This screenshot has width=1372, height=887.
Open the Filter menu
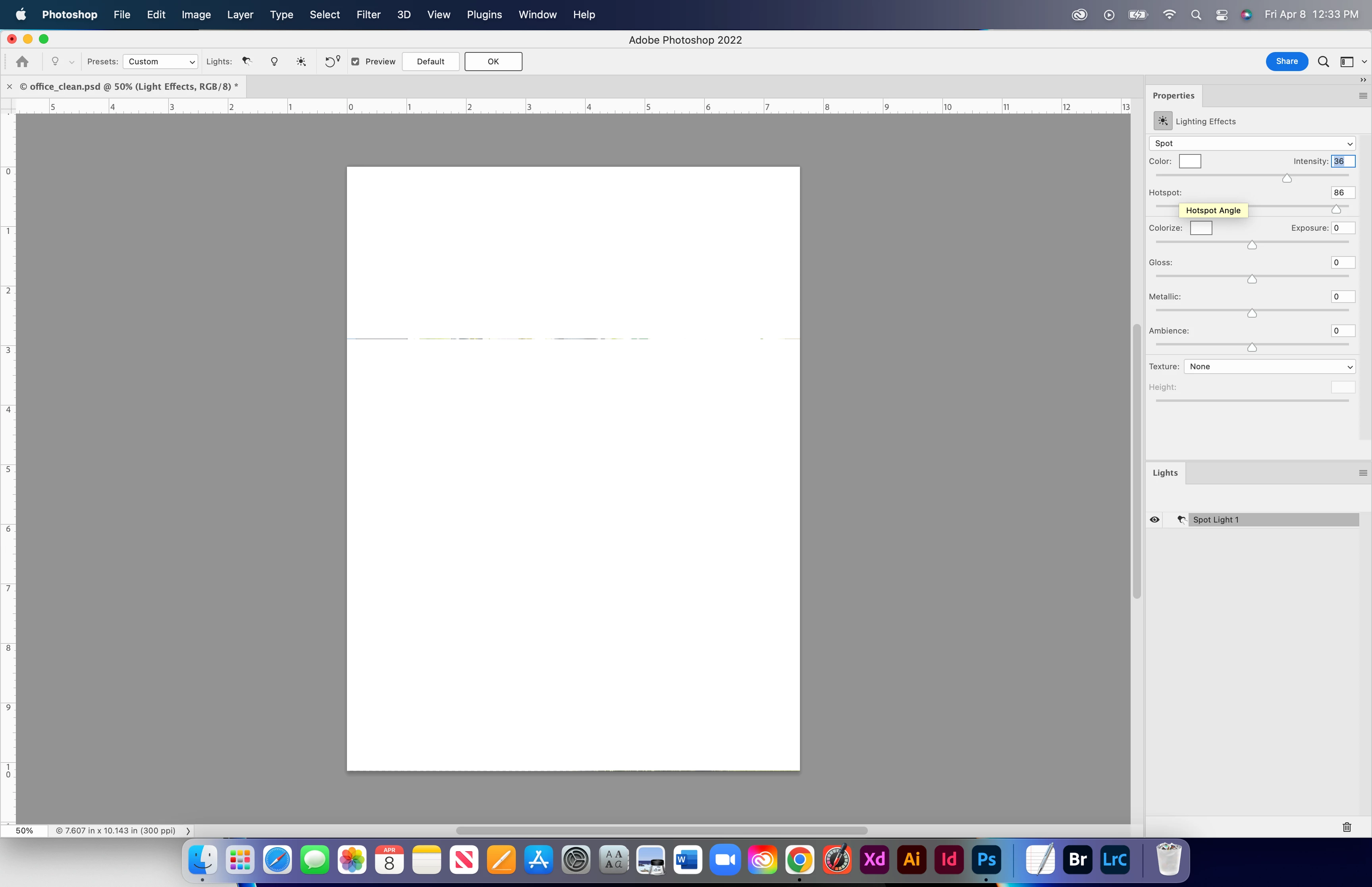368,14
